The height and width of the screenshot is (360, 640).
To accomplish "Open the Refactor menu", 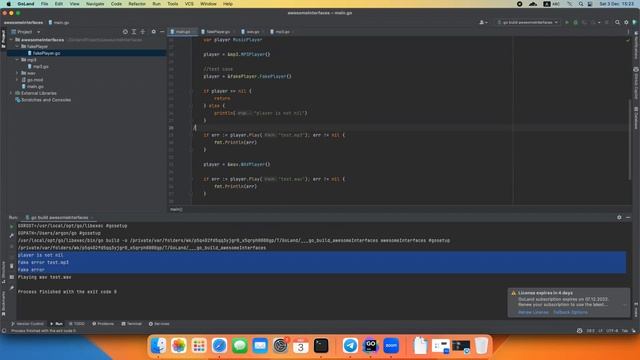I will click(137, 4).
